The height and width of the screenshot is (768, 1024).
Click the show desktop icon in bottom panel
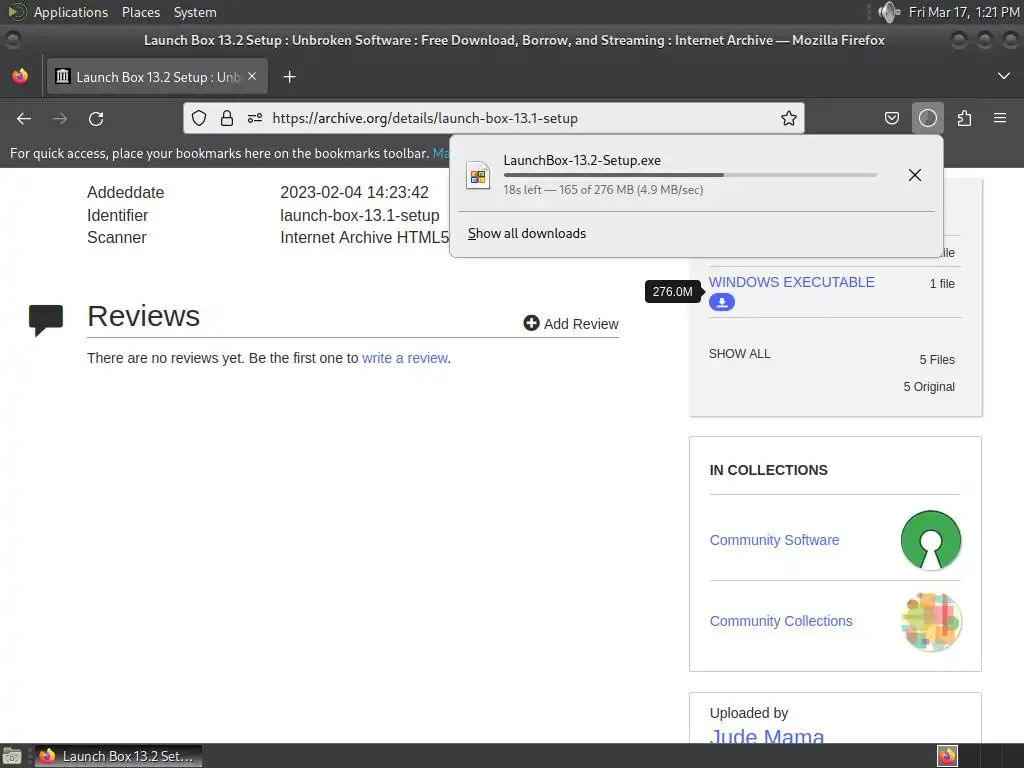tap(12, 756)
